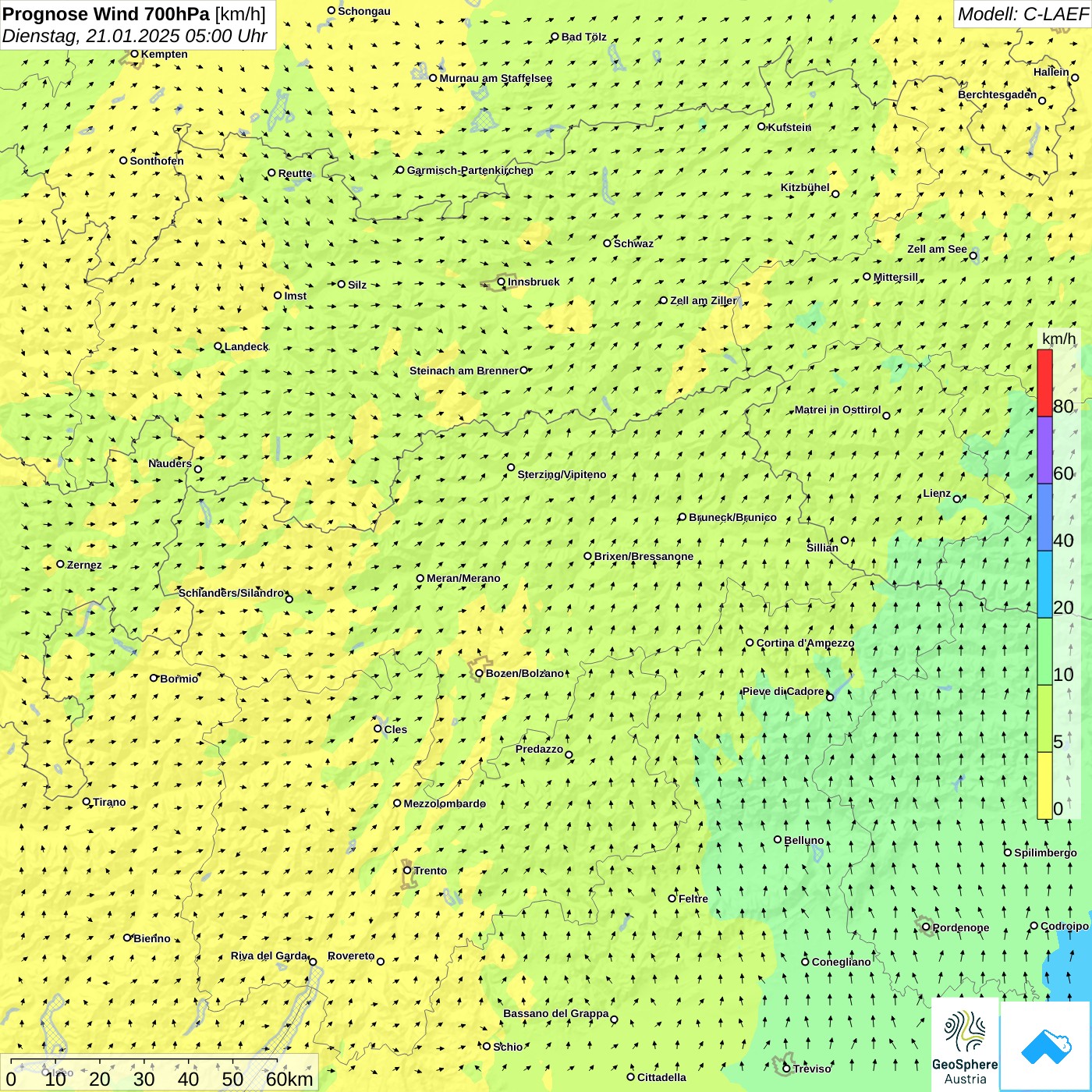Click the GeoSphere Austria logo
The width and height of the screenshot is (1092, 1092).
[x=965, y=1045]
